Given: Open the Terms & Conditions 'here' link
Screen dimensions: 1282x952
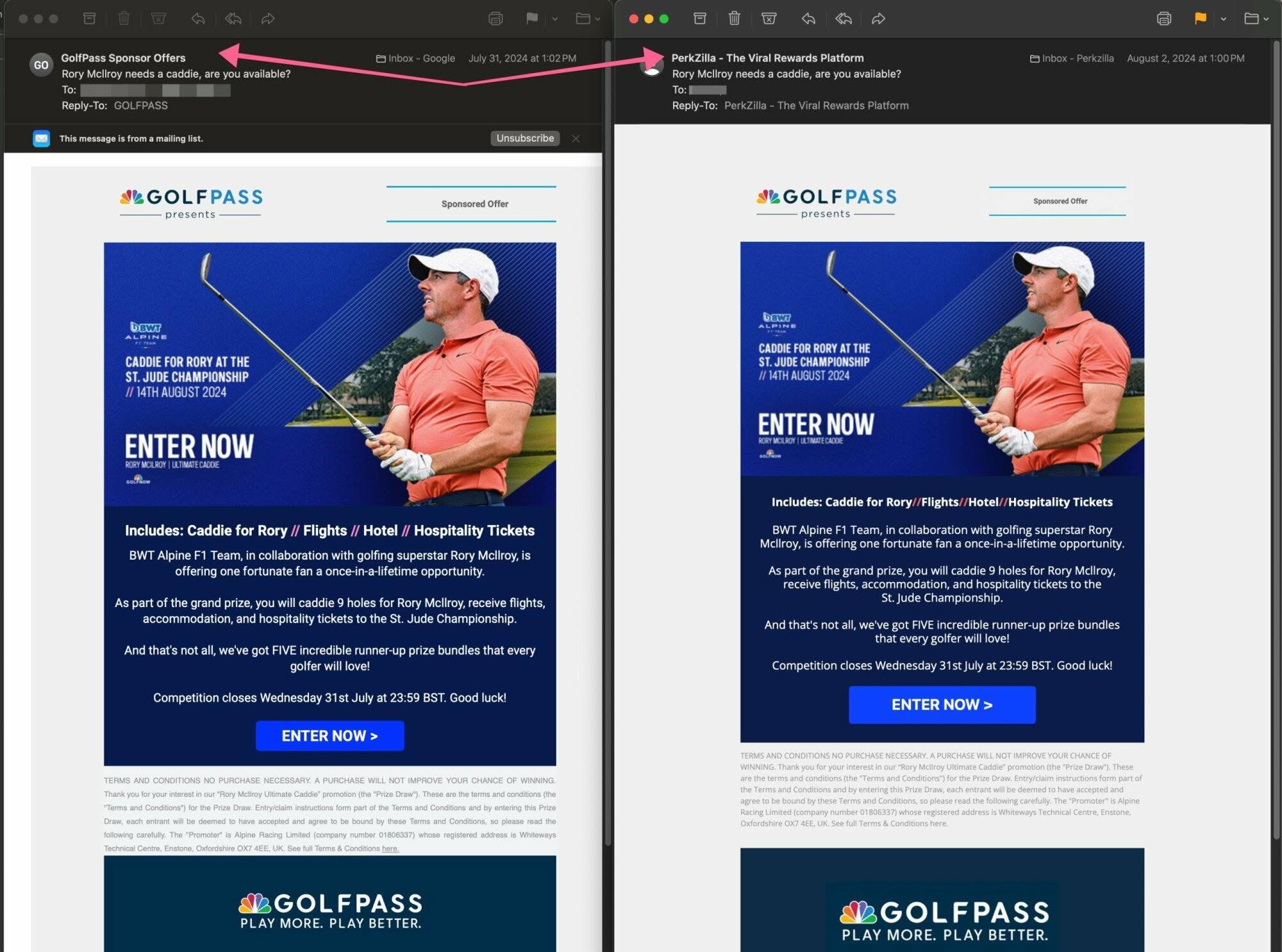Looking at the screenshot, I should (390, 849).
